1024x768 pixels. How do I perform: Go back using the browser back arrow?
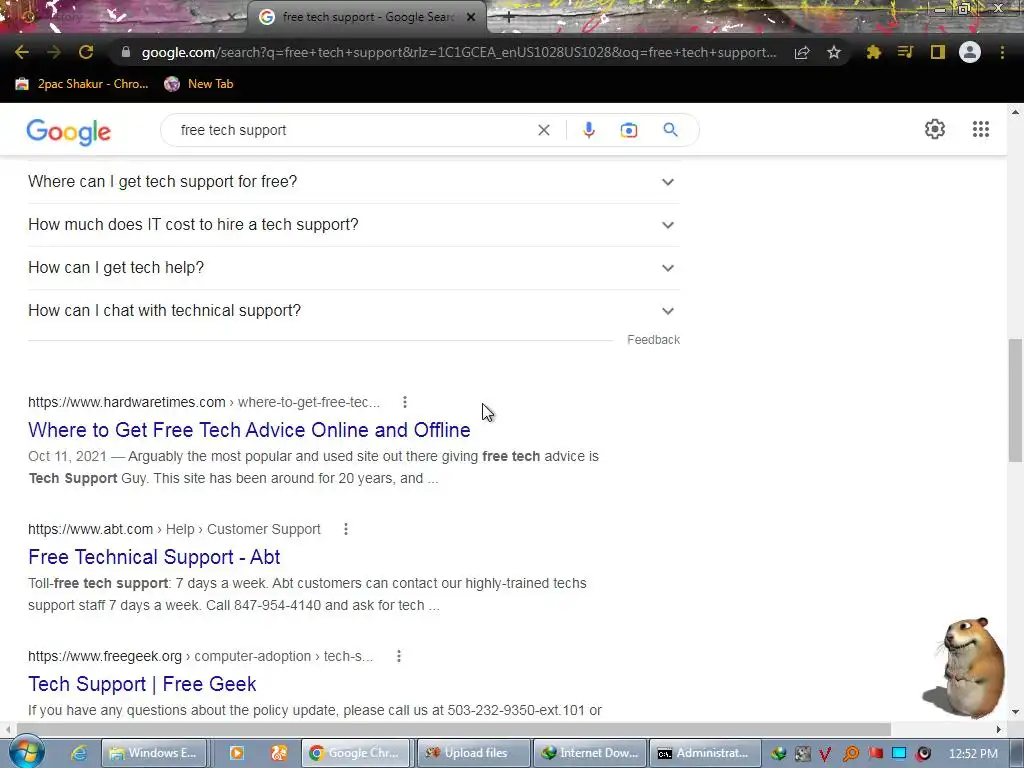22,52
